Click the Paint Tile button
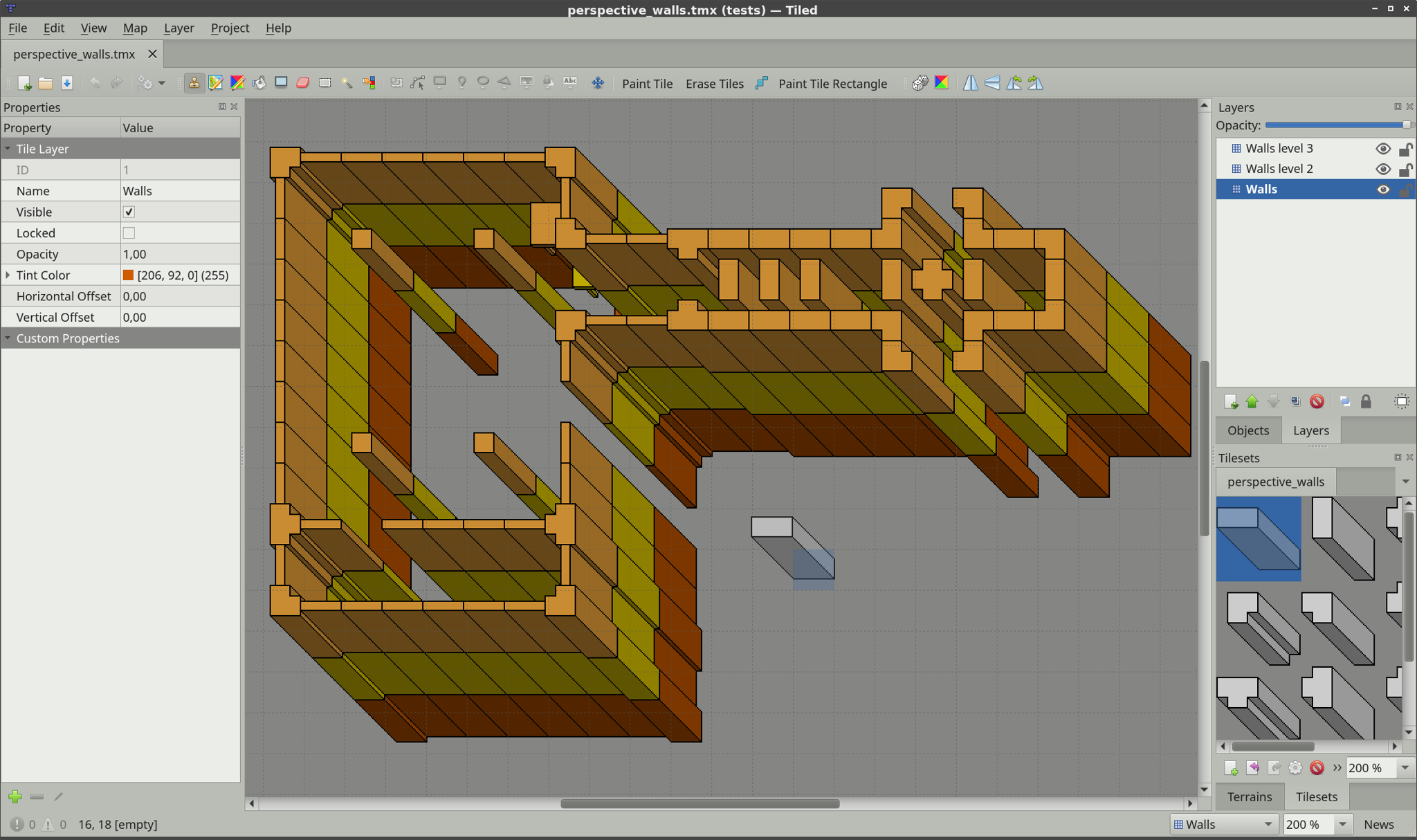Viewport: 1417px width, 840px height. click(x=647, y=84)
